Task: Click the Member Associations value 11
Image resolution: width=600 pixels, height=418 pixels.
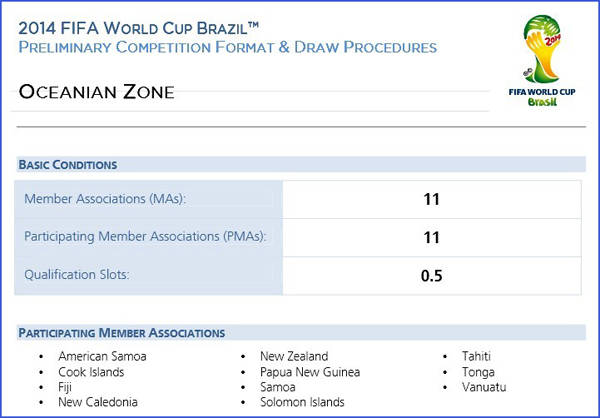Action: (431, 199)
